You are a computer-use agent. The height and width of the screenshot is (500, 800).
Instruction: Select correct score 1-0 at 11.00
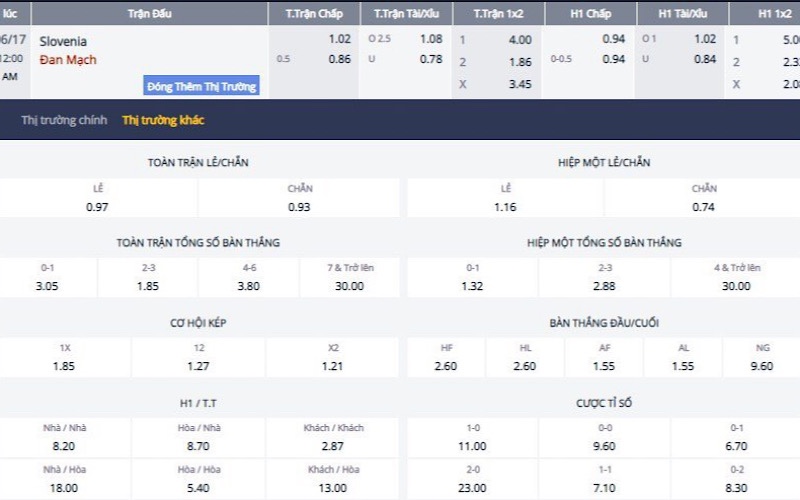472,446
